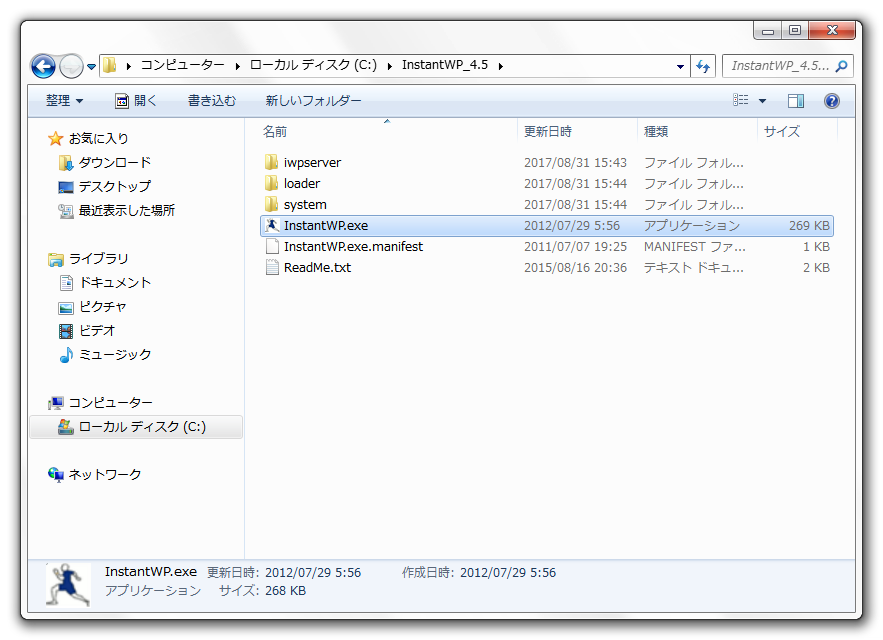Click the MANIFEST ファ... type cell

point(694,247)
